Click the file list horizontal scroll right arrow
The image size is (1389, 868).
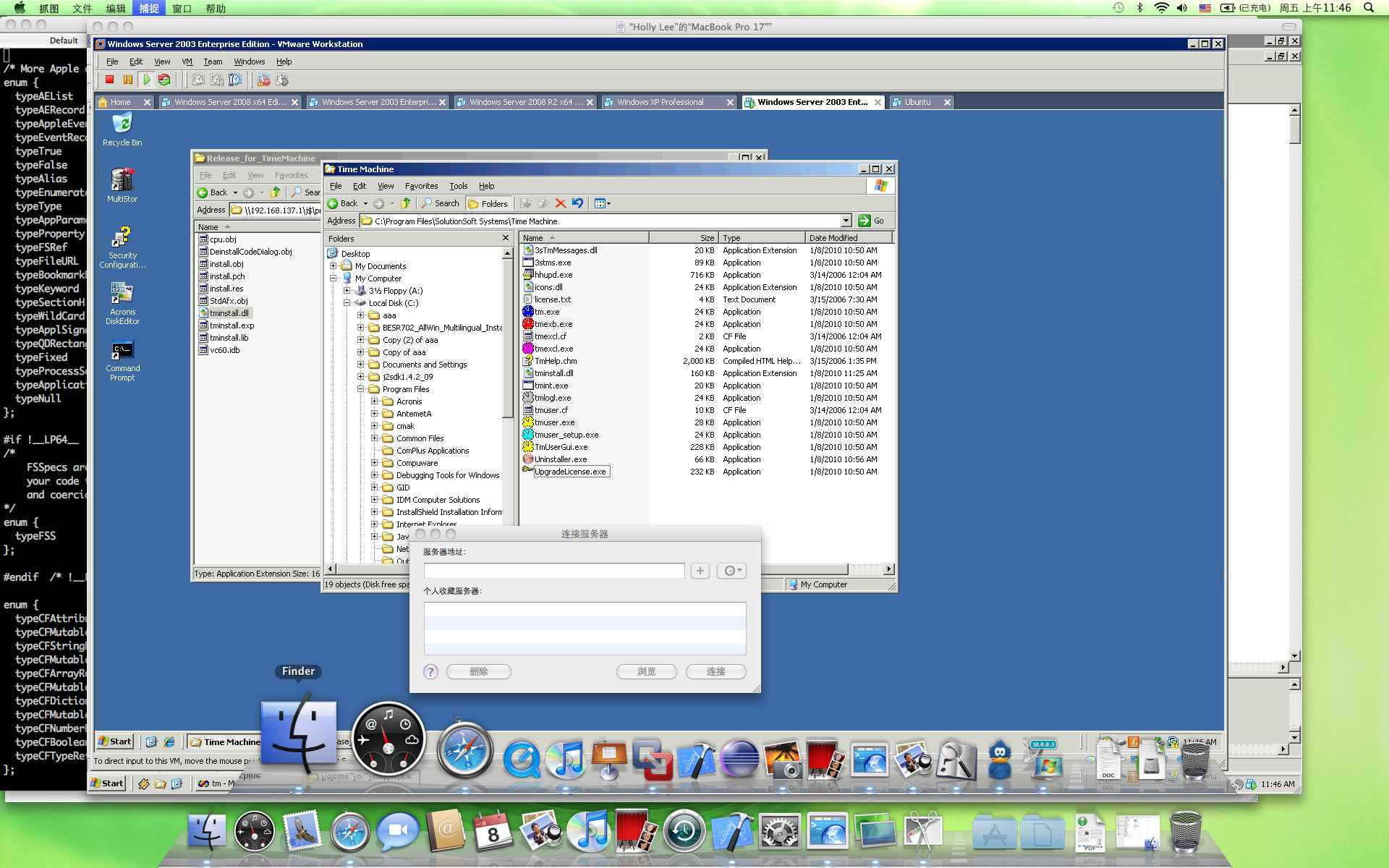click(889, 569)
